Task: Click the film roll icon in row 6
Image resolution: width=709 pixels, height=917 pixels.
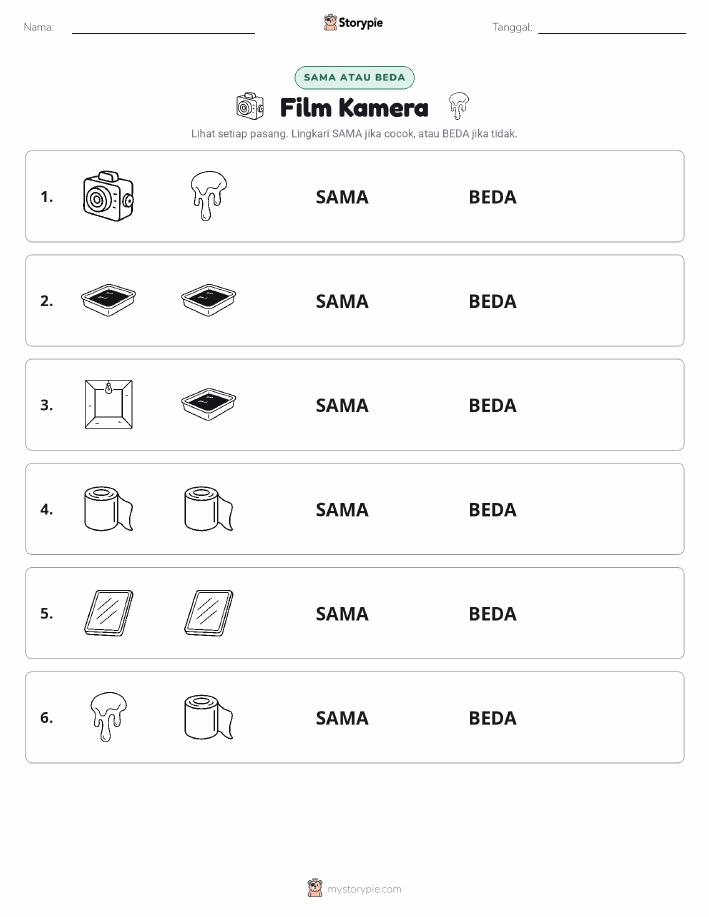Action: point(209,717)
